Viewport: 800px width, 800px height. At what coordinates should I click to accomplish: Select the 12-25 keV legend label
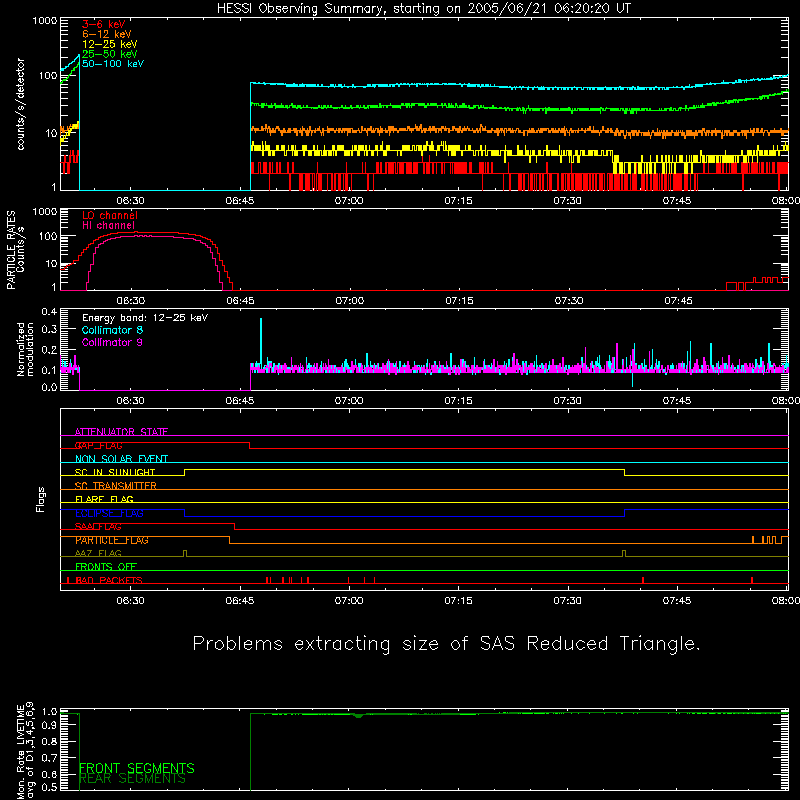point(110,44)
